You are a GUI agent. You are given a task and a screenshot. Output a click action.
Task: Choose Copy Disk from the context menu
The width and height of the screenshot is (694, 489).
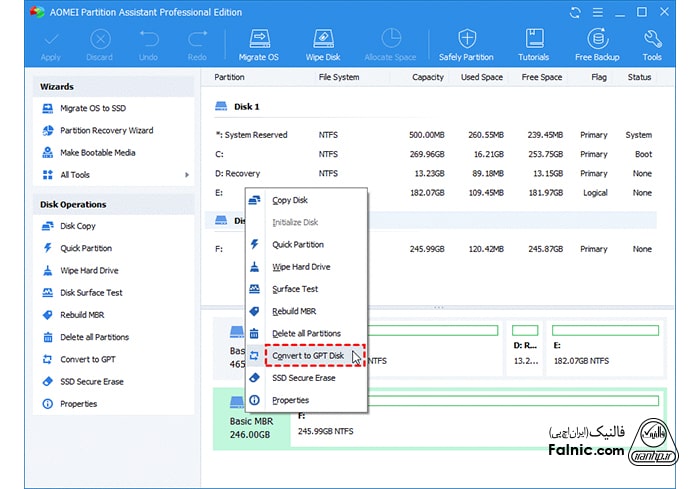(x=290, y=201)
